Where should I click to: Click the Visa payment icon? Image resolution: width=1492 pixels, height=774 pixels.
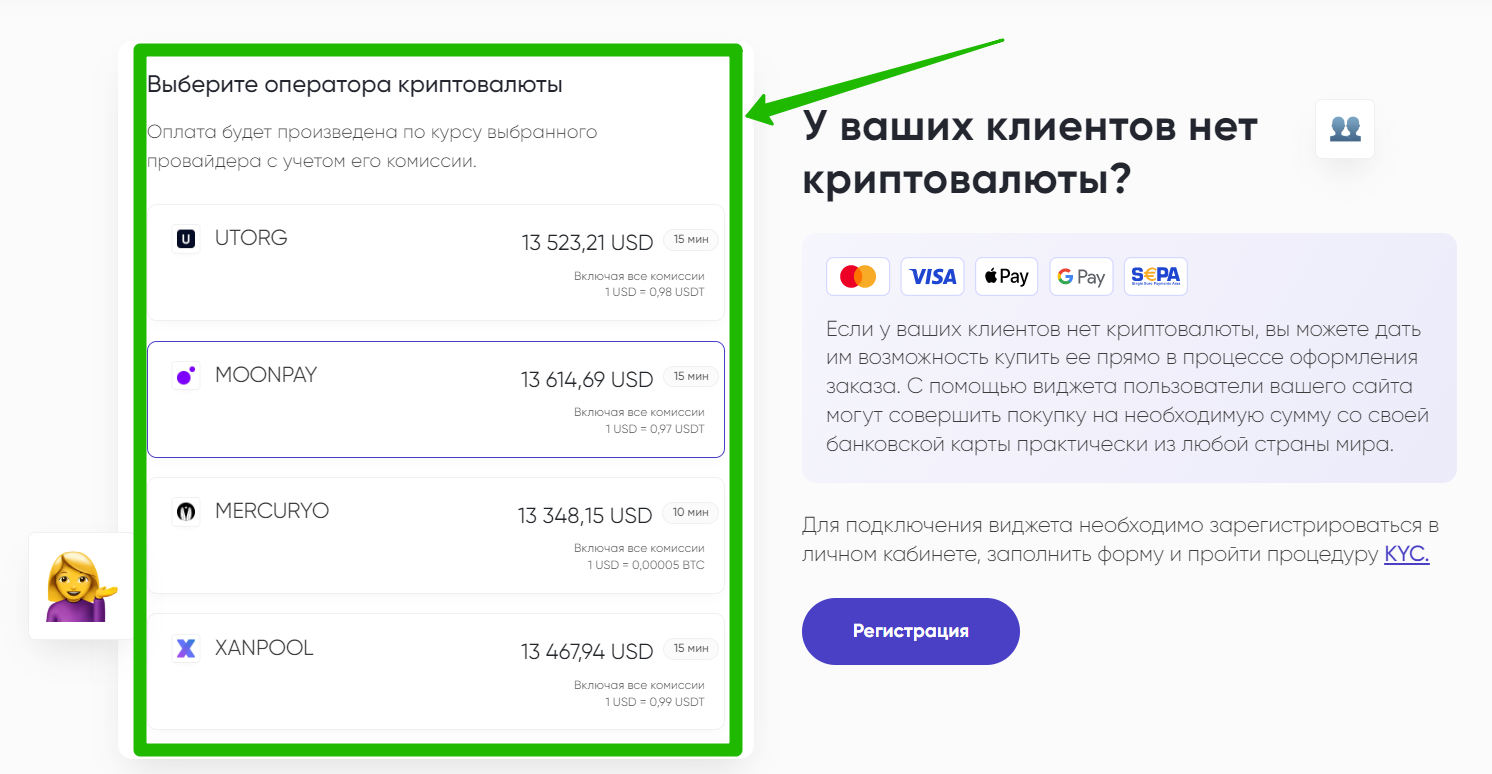pos(933,277)
